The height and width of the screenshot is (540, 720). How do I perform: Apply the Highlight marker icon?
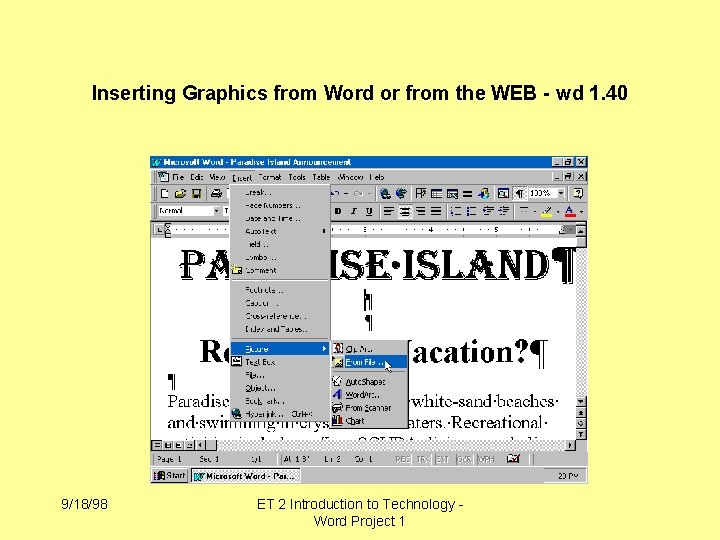point(546,211)
